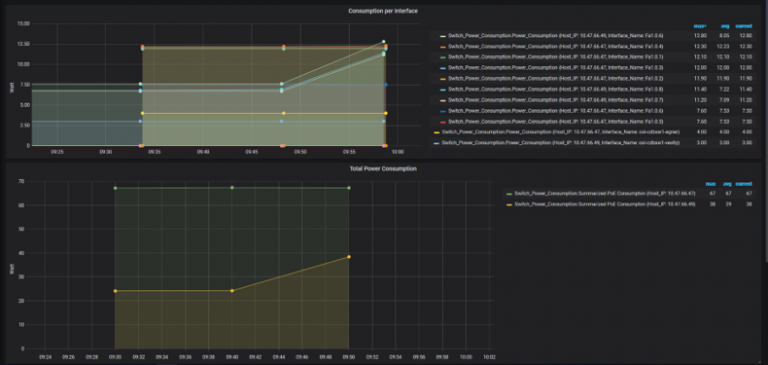Viewport: 768px width, 365px height.
Task: Click the yellow Total Power data point at 09:30
Action: (115, 291)
